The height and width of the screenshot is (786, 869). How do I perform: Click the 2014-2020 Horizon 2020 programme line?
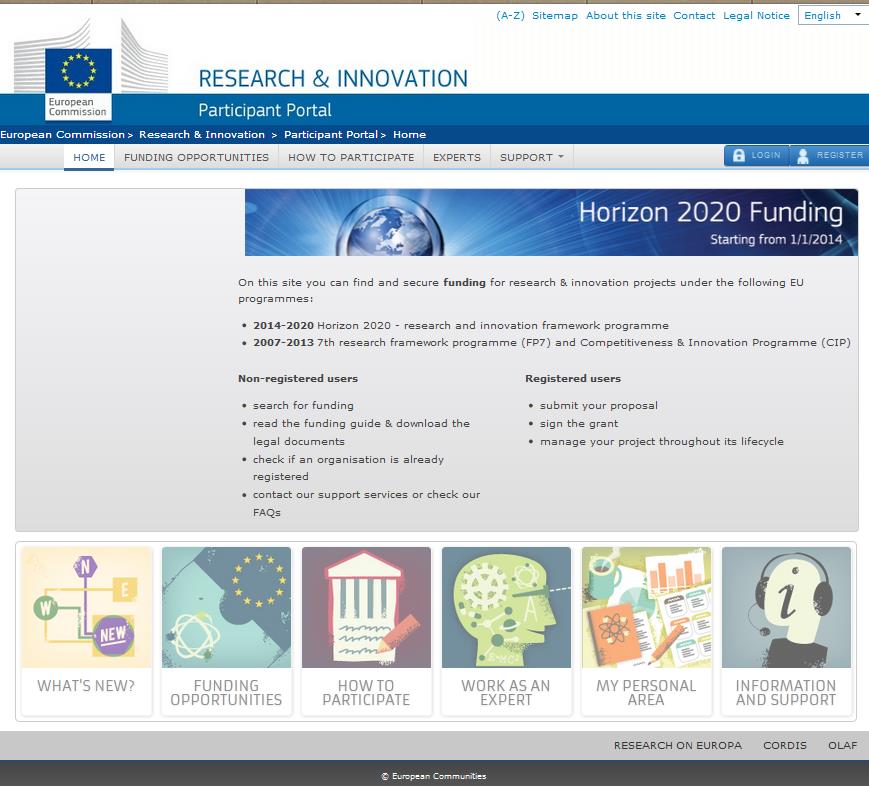pyautogui.click(x=461, y=325)
